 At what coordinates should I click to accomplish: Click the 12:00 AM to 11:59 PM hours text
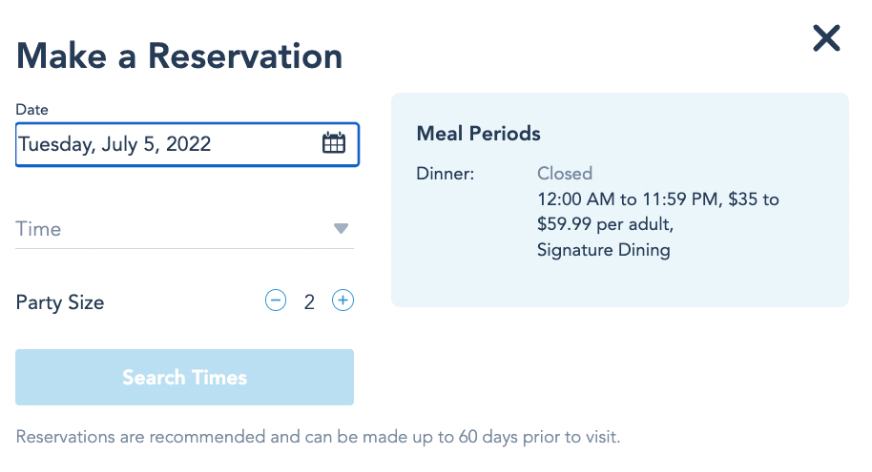point(628,200)
